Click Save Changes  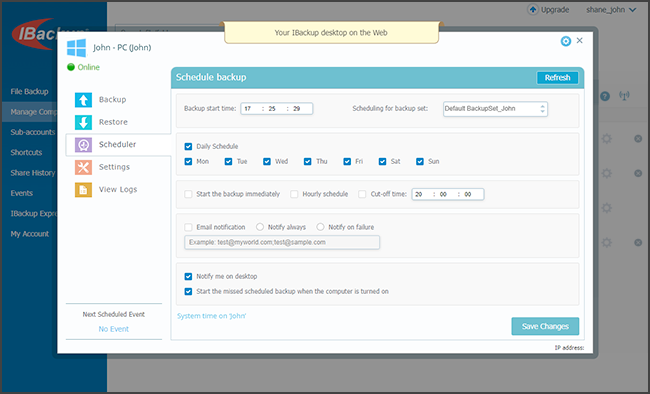(x=545, y=326)
